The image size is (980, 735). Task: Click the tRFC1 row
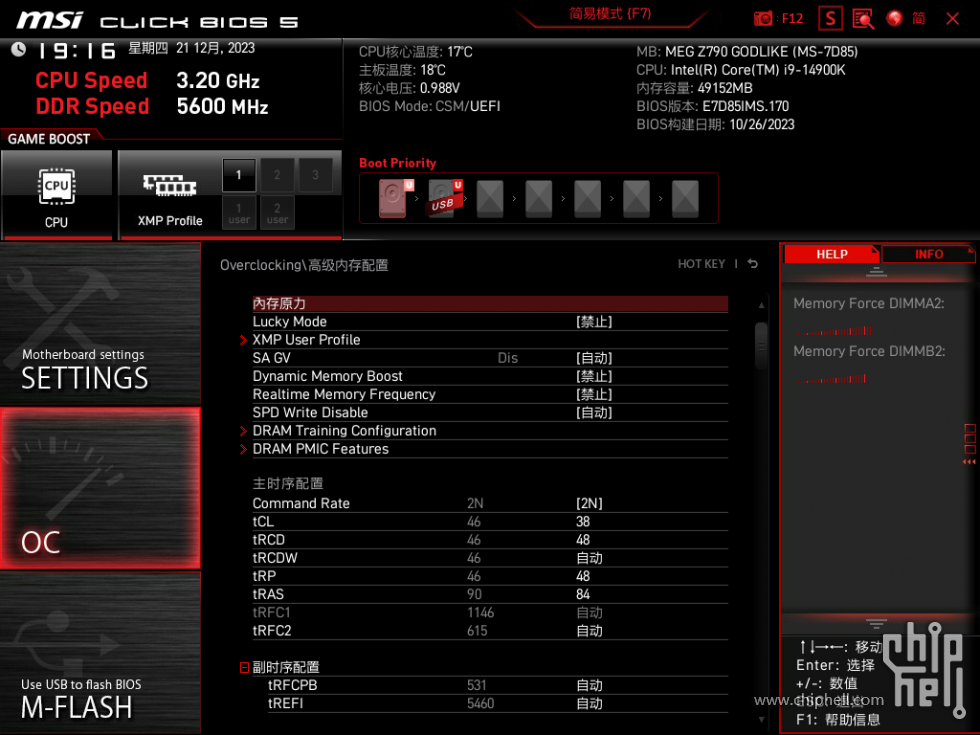click(x=490, y=612)
